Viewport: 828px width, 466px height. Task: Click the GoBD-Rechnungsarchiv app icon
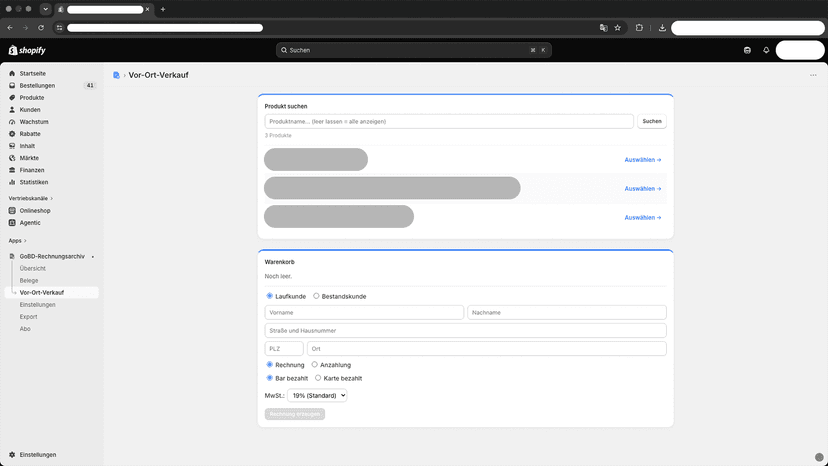click(12, 256)
